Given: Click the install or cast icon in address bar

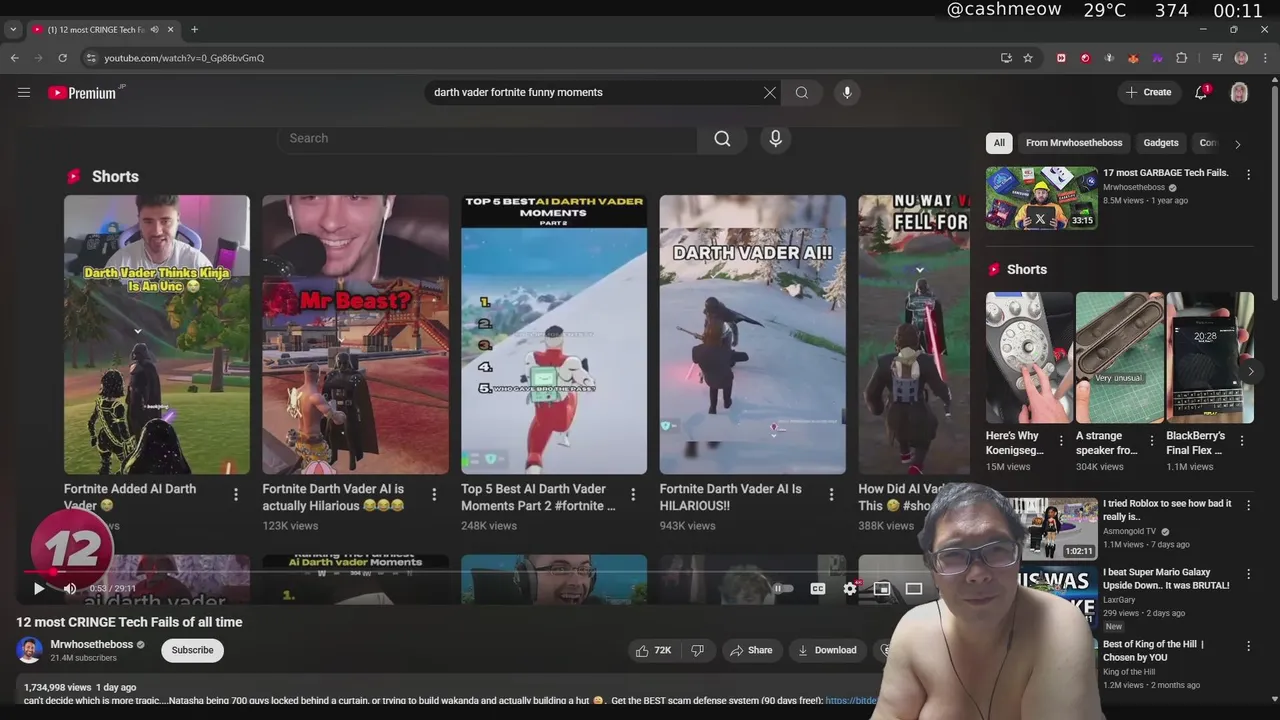Looking at the screenshot, I should point(1006,58).
